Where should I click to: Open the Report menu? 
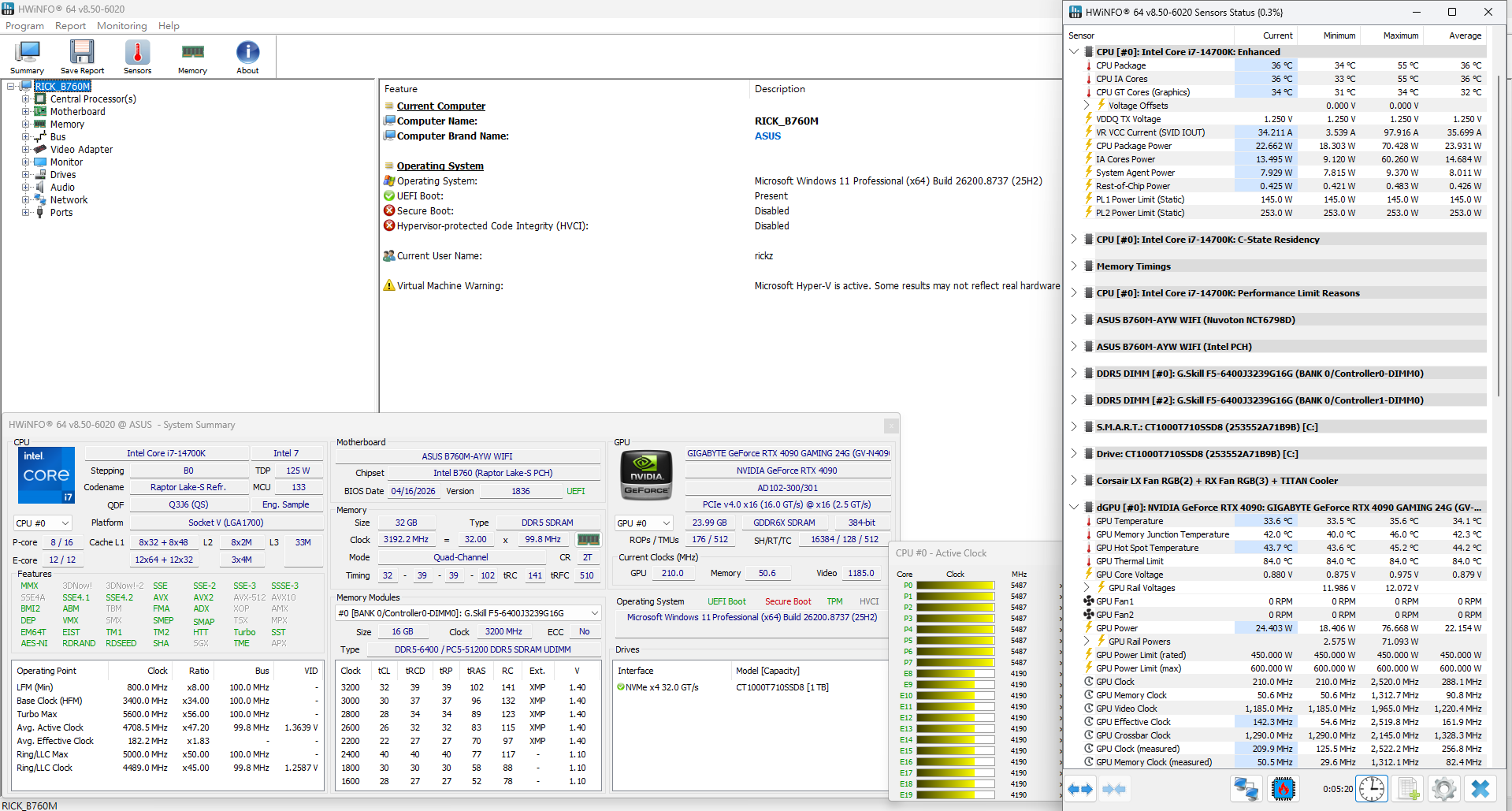point(70,26)
